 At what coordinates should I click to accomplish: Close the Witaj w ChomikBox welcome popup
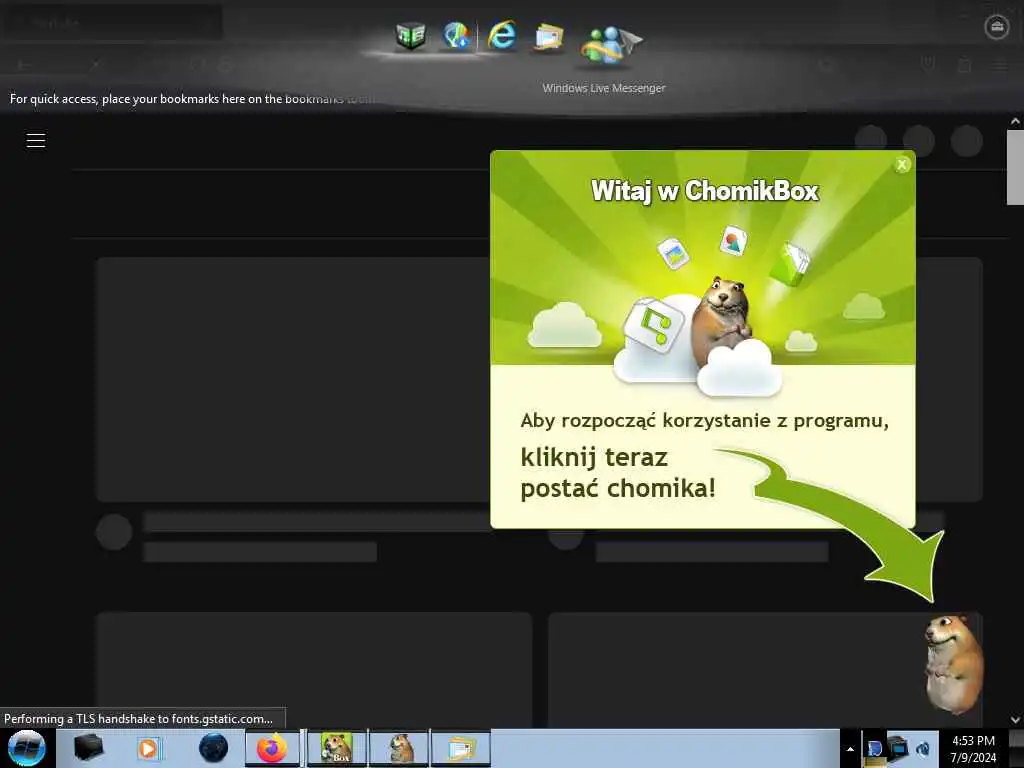[902, 165]
